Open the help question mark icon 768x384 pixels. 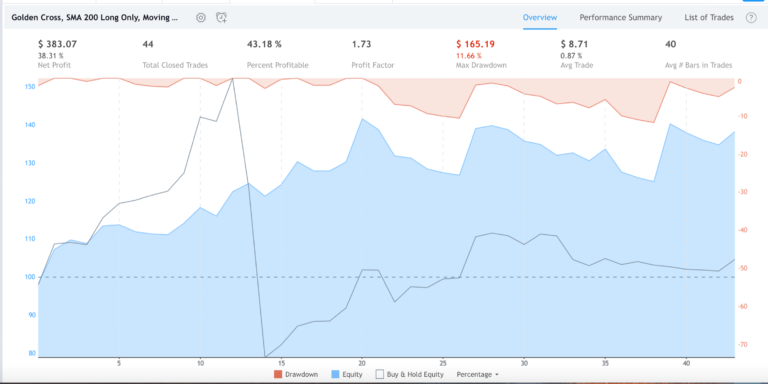click(751, 18)
